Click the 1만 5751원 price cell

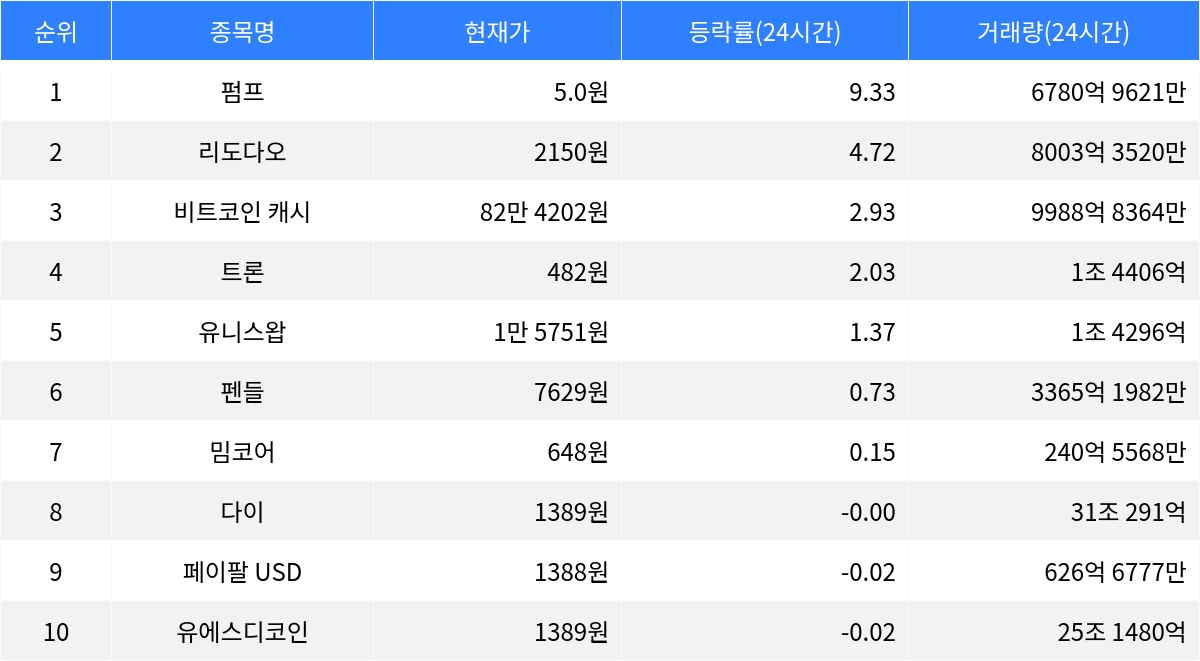tap(551, 332)
